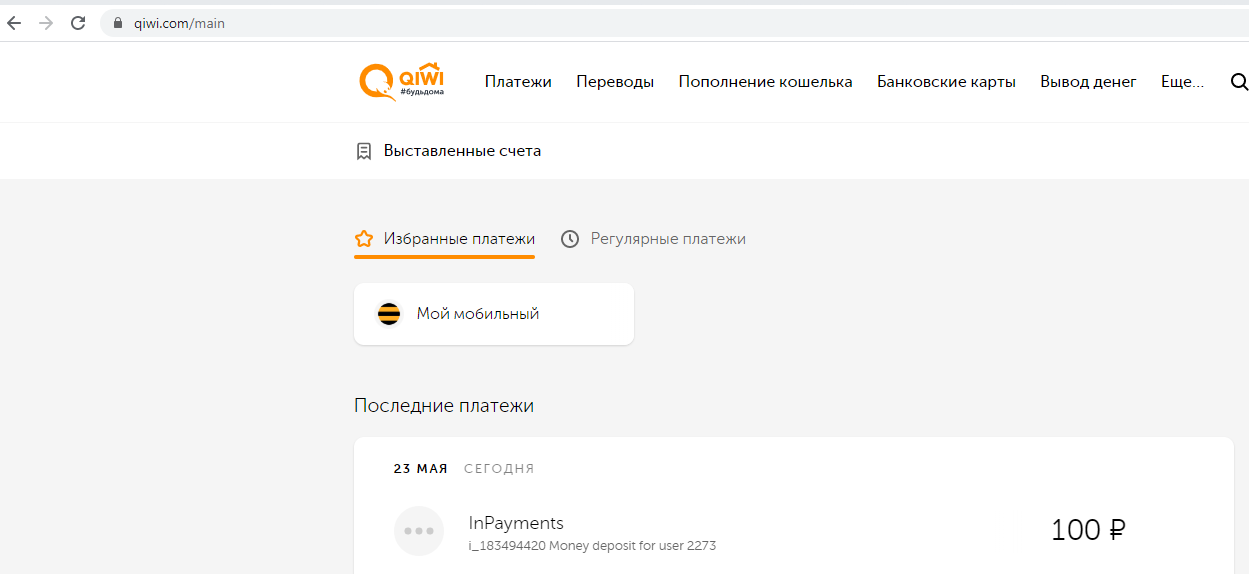The height and width of the screenshot is (574, 1249).
Task: Switch to the Регулярные платежи tab
Action: [x=667, y=239]
